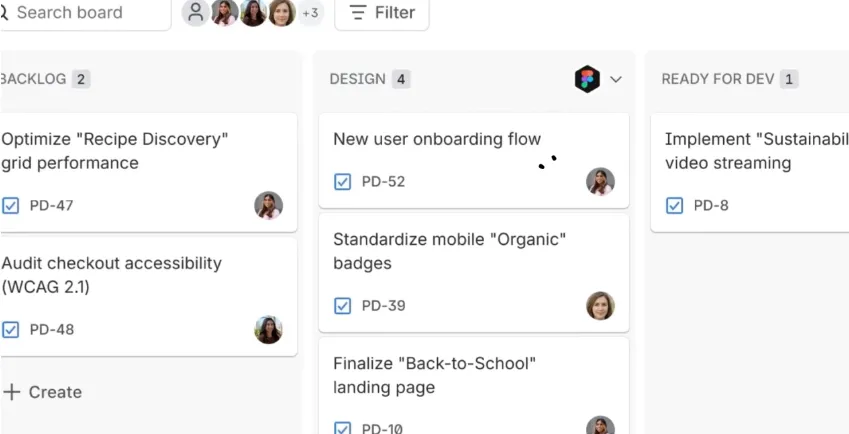The image size is (849, 434).
Task: Open the Filter dropdown button
Action: (x=381, y=13)
